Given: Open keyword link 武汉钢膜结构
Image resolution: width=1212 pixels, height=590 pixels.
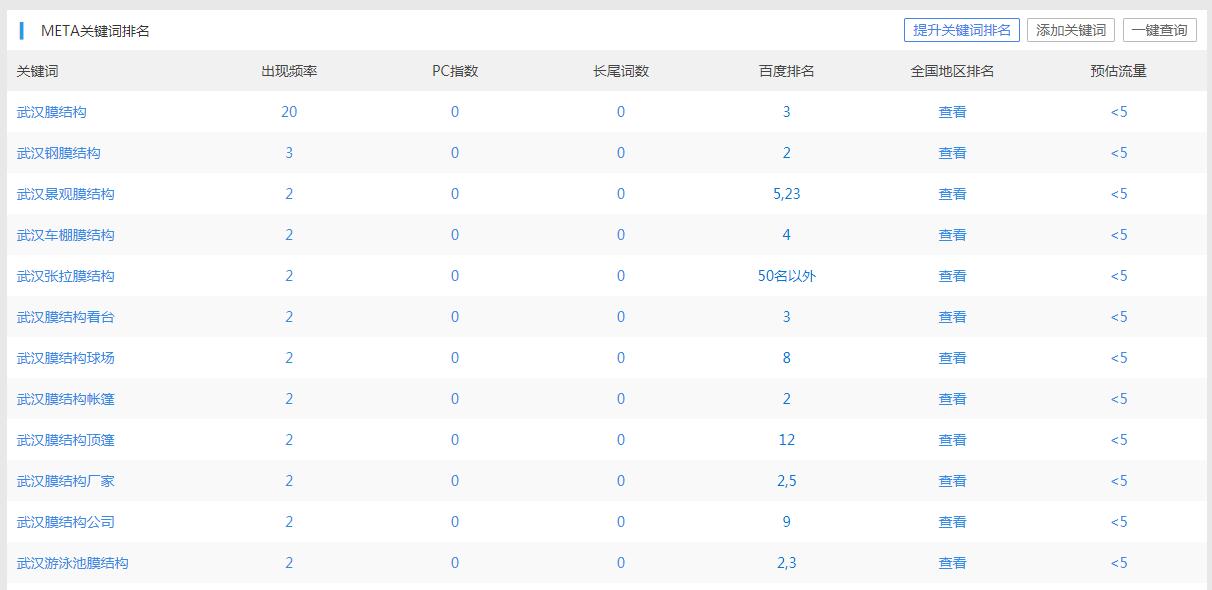Looking at the screenshot, I should coord(59,153).
